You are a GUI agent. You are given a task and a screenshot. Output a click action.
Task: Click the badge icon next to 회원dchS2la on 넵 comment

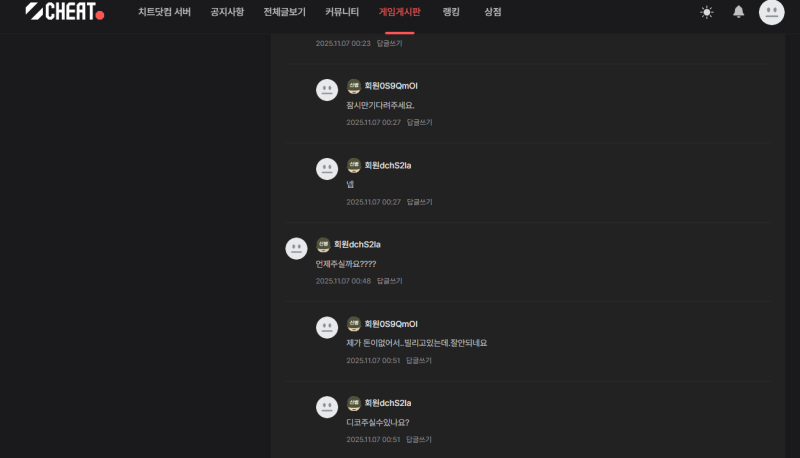[354, 165]
